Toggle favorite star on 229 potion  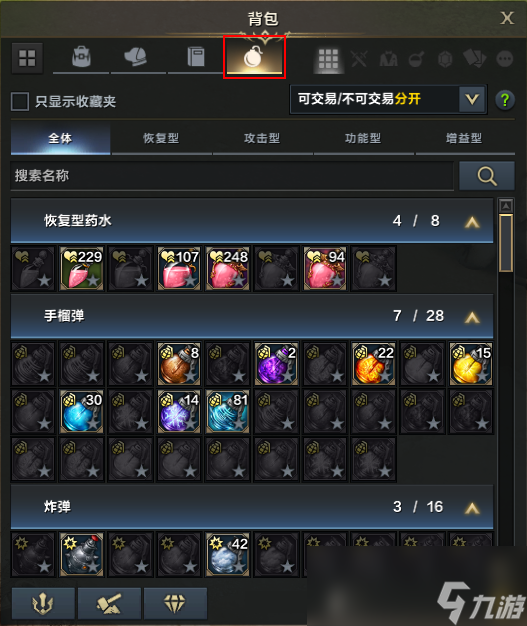coord(93,280)
